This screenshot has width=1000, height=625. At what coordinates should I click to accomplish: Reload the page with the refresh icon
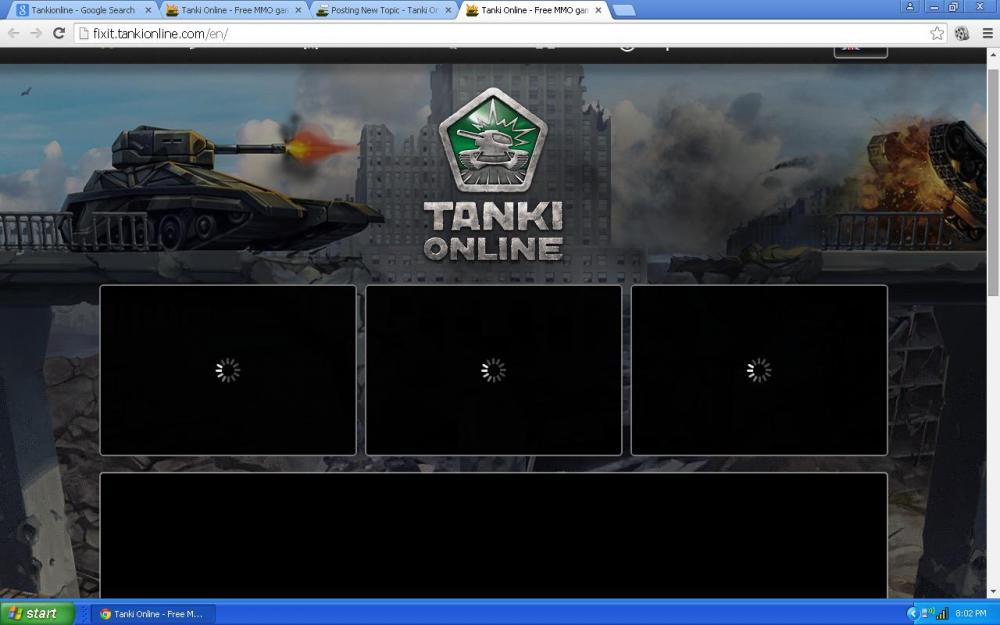(59, 33)
